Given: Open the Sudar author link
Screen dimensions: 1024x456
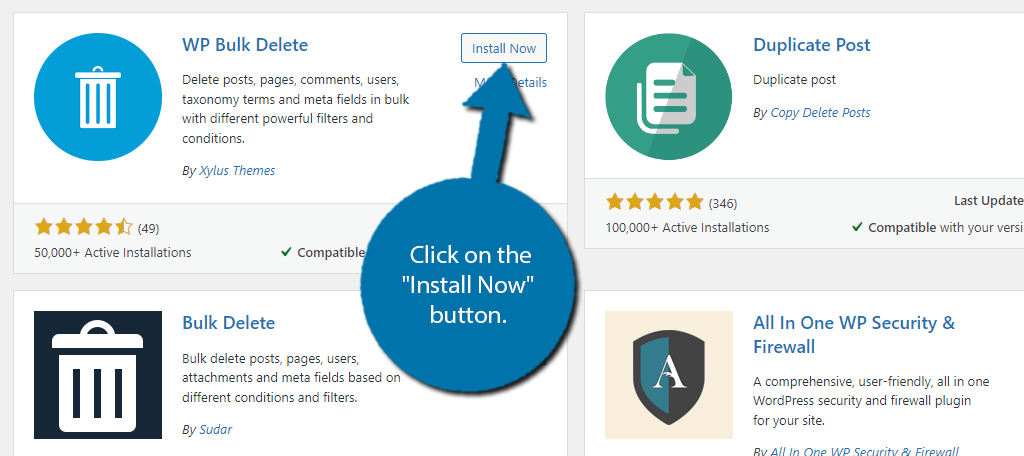Looking at the screenshot, I should tap(216, 429).
